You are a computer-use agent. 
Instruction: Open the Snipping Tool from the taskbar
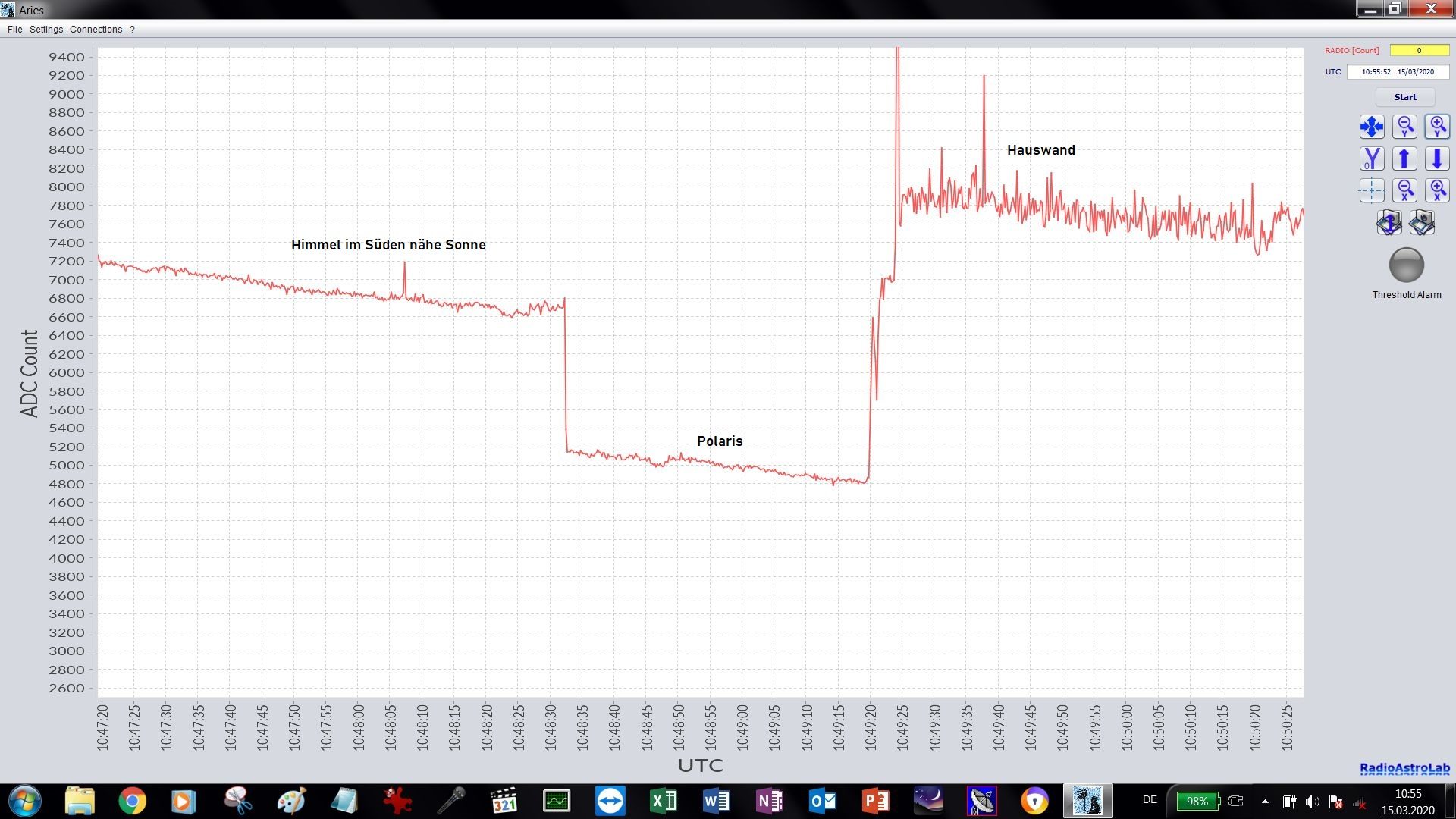238,801
